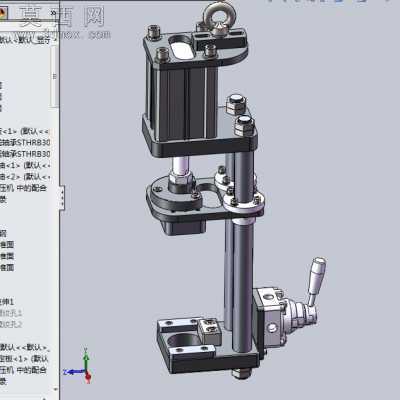The height and width of the screenshot is (400, 400).
Task: Open the colorful appearance manager tab icon
Action: [3, 13]
